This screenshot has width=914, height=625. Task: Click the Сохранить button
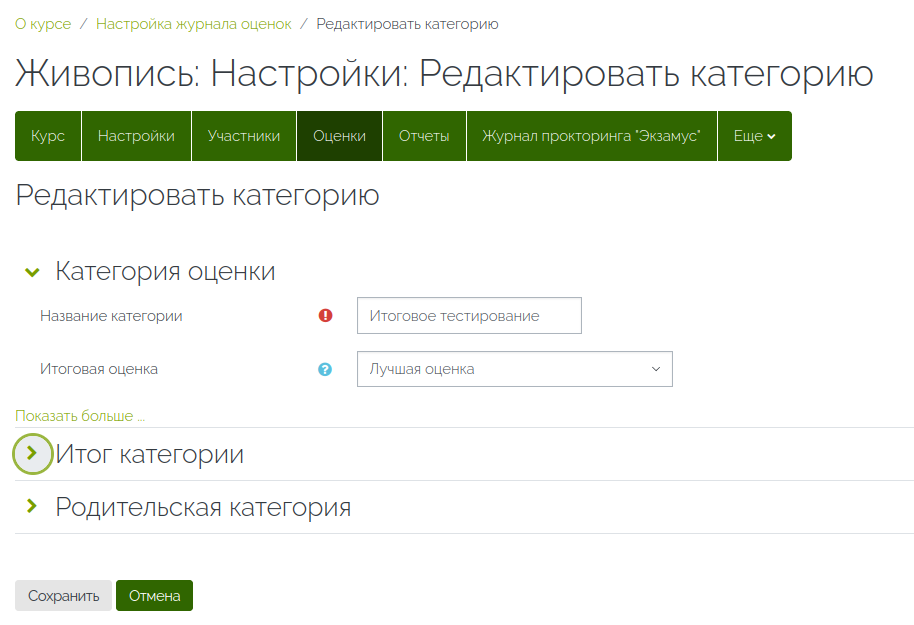(x=64, y=595)
